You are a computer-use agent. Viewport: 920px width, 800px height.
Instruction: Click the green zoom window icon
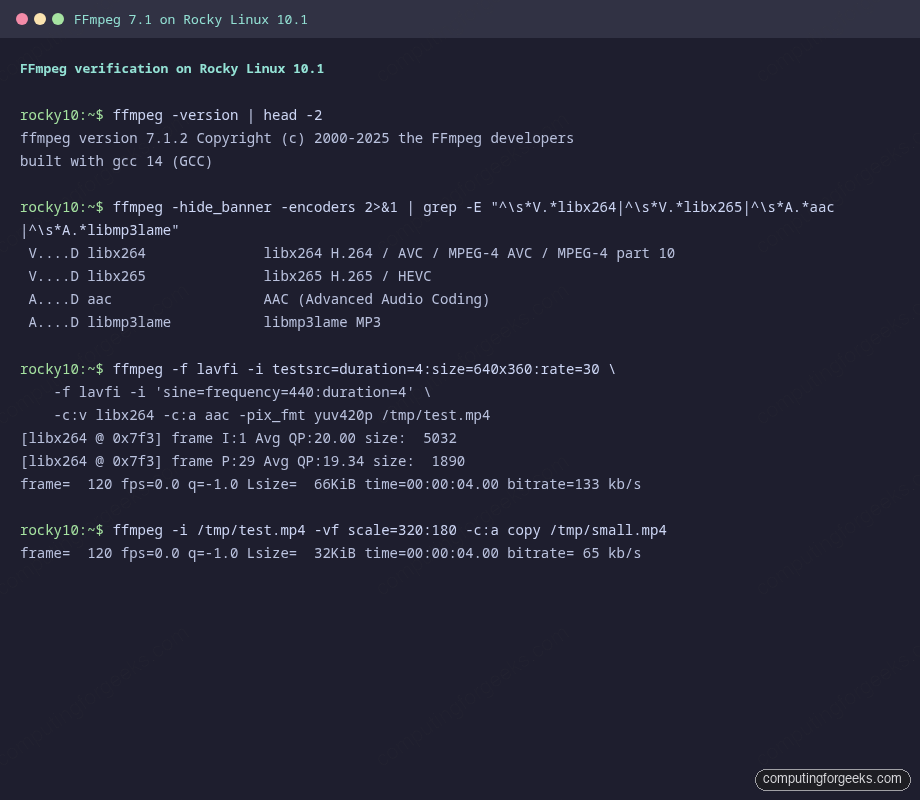coord(57,18)
